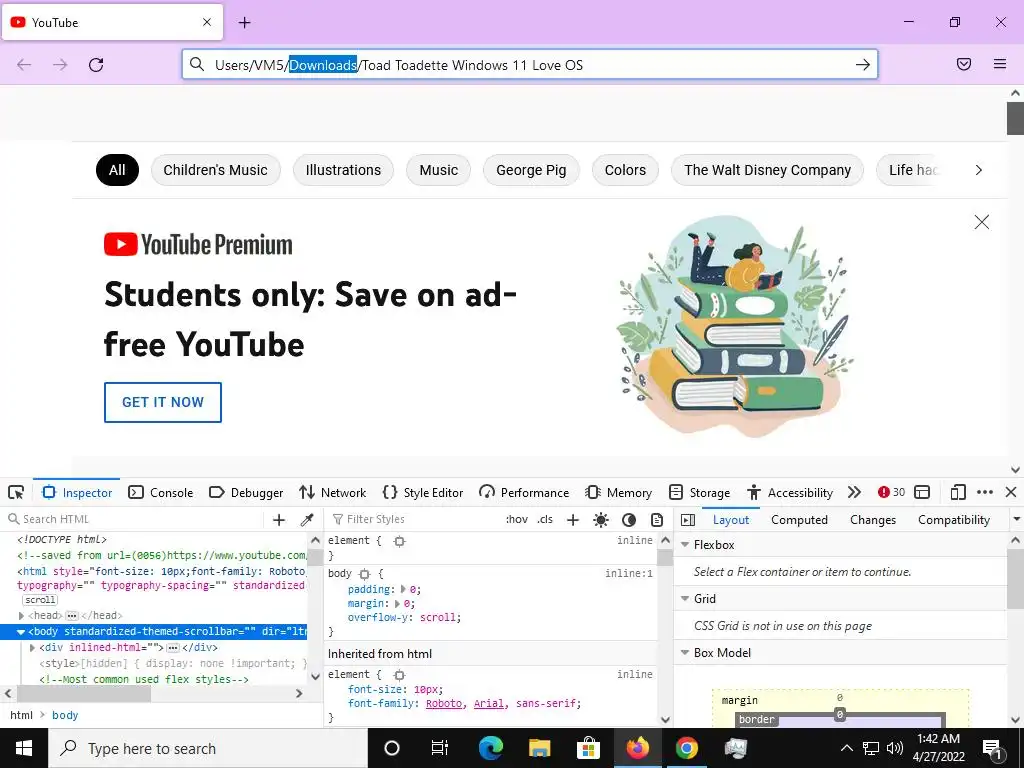Click the Filter Styles field
This screenshot has height=768, width=1024.
tap(415, 519)
